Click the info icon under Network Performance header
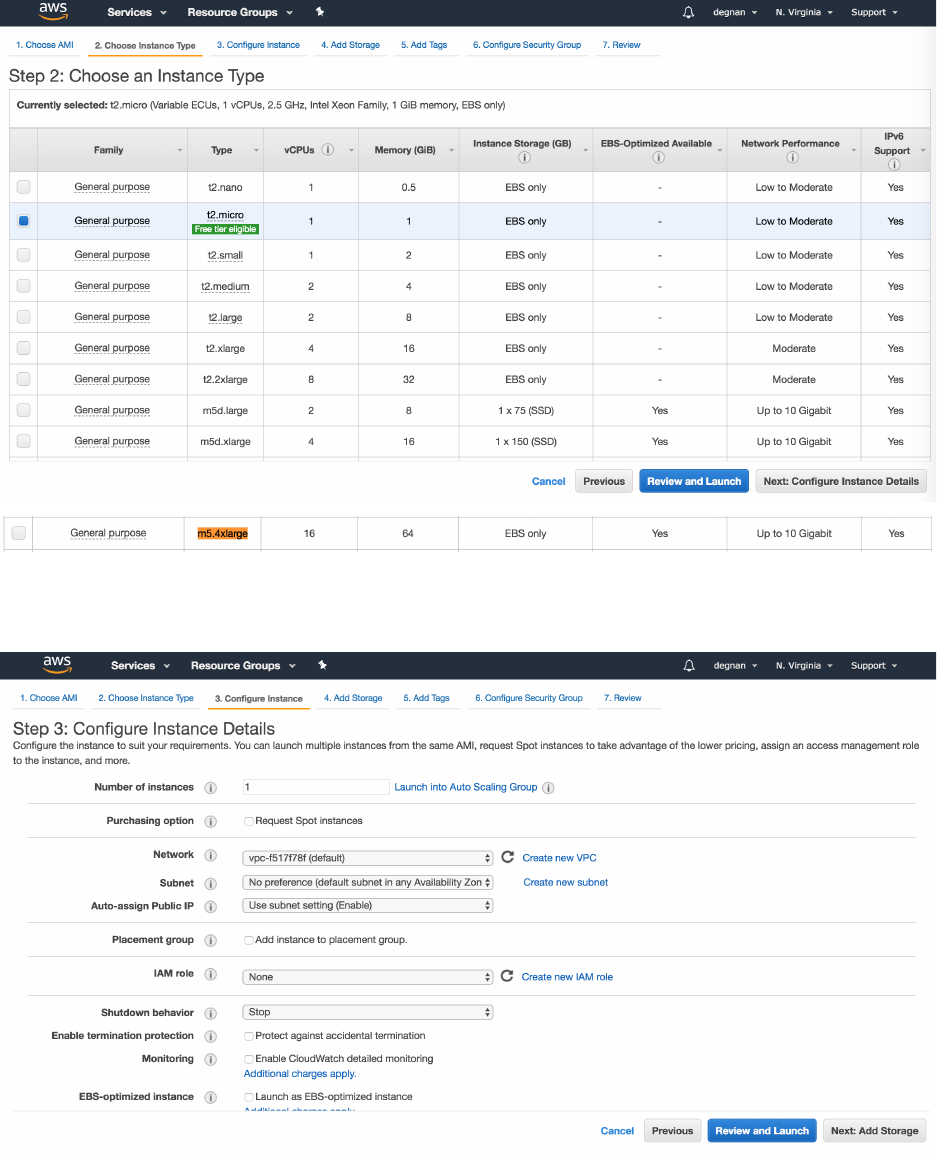This screenshot has width=937, height=1155. point(792,157)
